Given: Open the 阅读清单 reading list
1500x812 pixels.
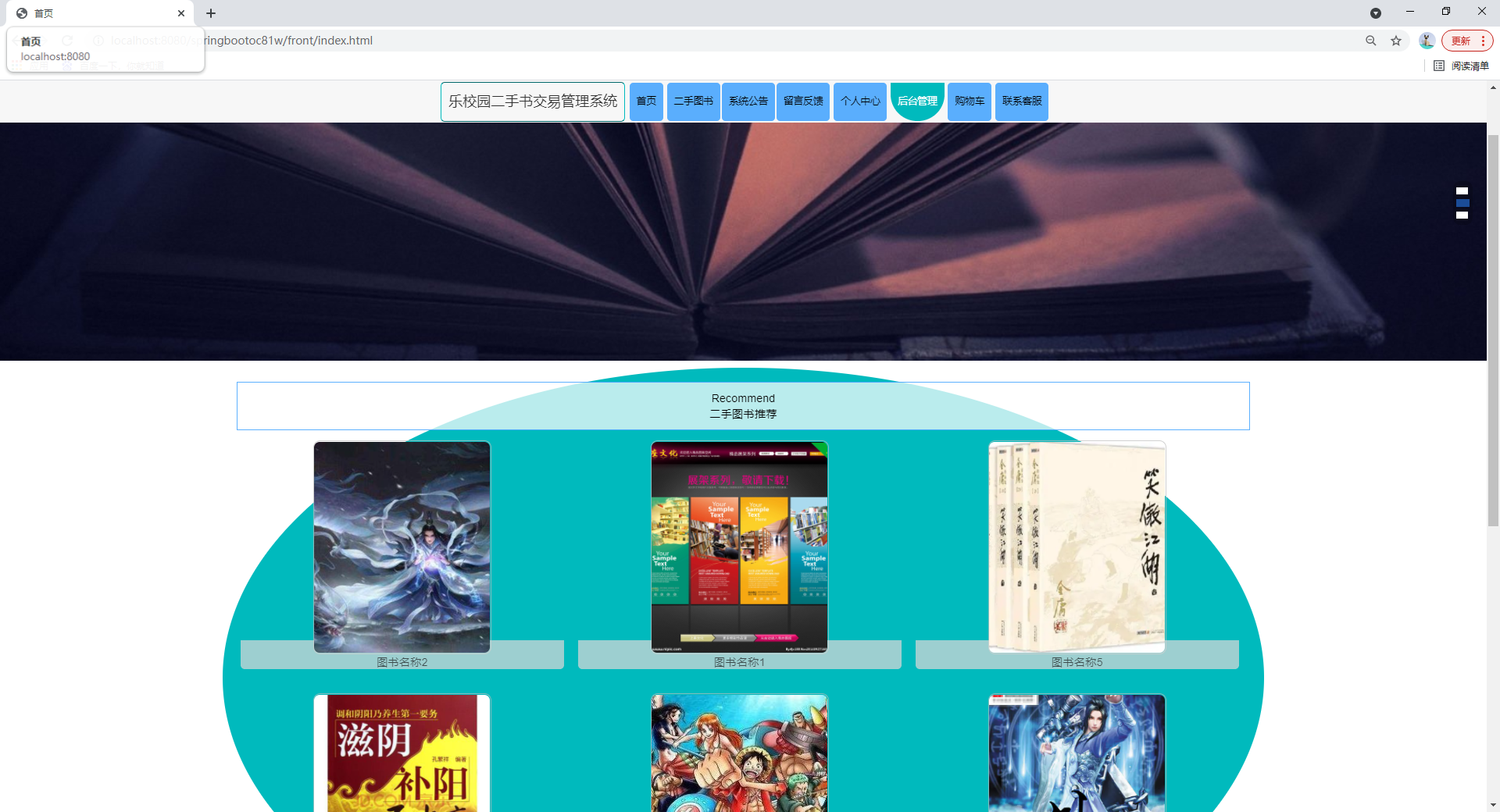Looking at the screenshot, I should point(1462,66).
